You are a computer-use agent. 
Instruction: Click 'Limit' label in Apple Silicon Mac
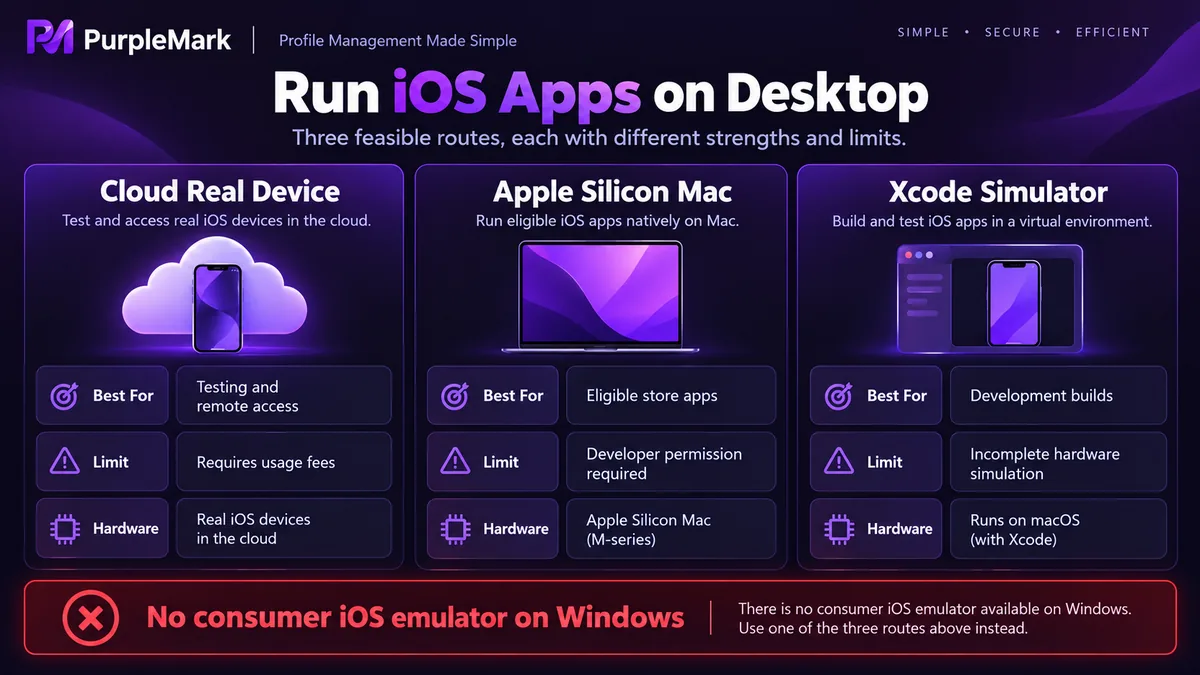tap(501, 462)
